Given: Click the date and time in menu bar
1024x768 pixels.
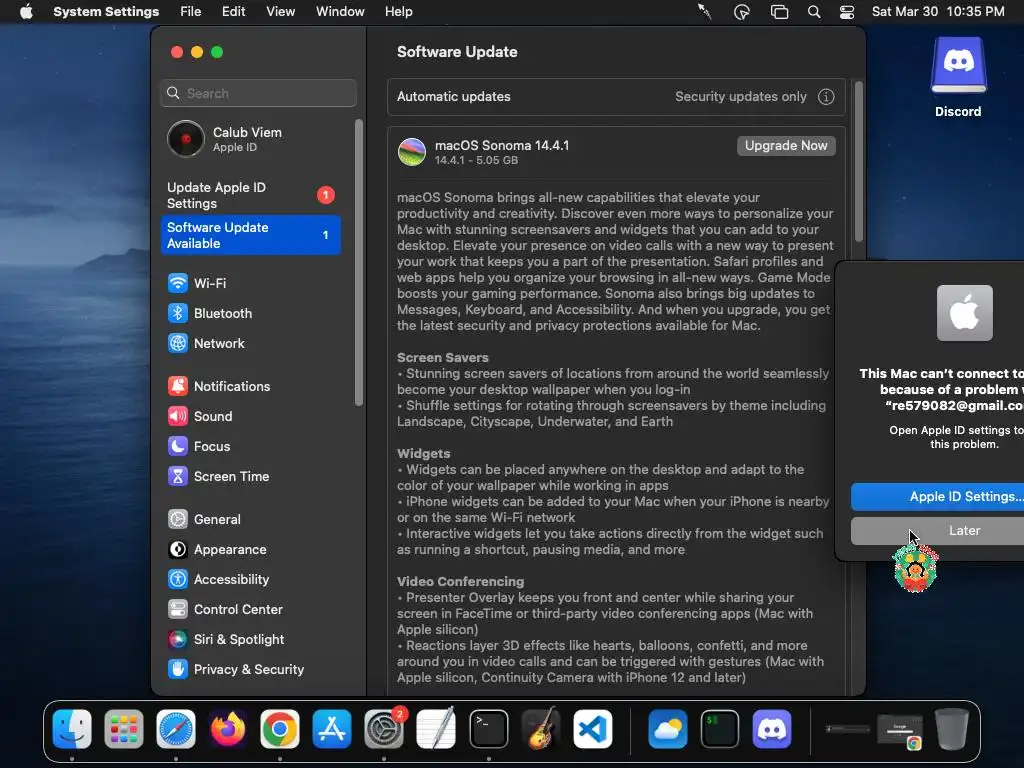Looking at the screenshot, I should pyautogui.click(x=938, y=12).
